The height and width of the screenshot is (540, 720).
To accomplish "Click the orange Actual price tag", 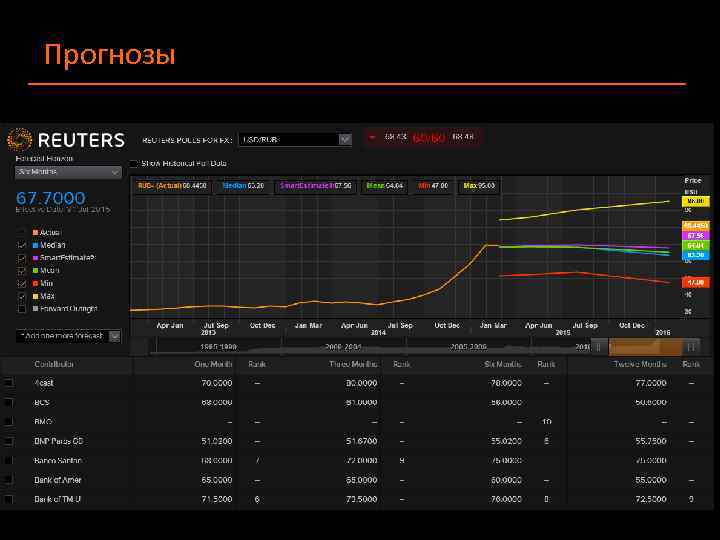I will (x=696, y=226).
